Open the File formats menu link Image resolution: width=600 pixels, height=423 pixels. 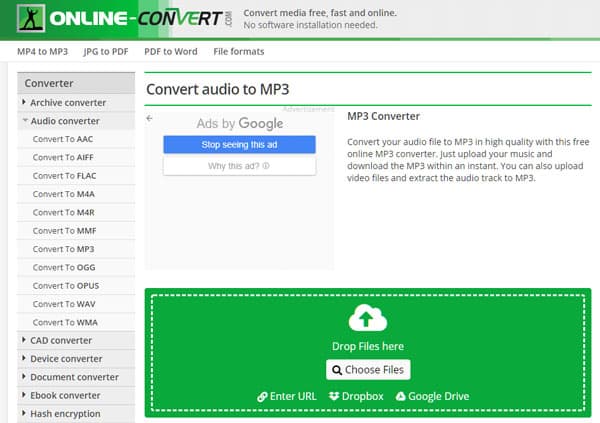(x=239, y=51)
